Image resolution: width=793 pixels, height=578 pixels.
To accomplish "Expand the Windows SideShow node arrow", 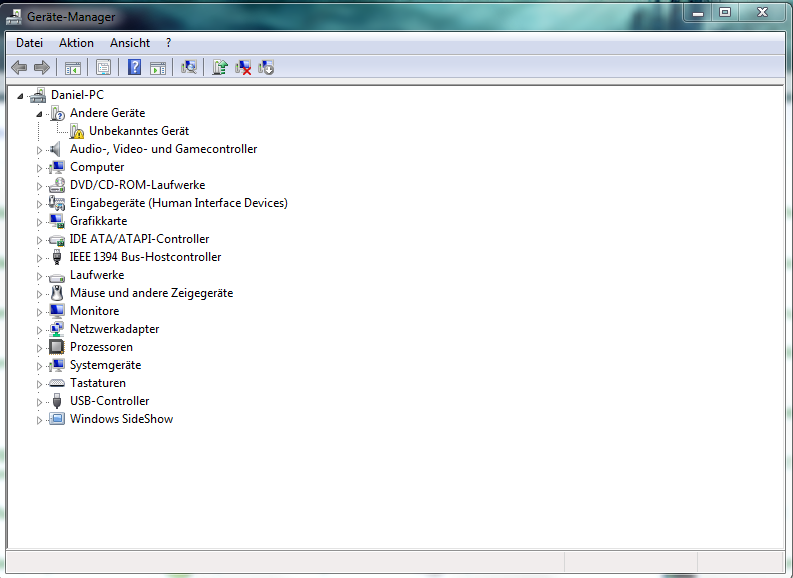I will (x=39, y=420).
